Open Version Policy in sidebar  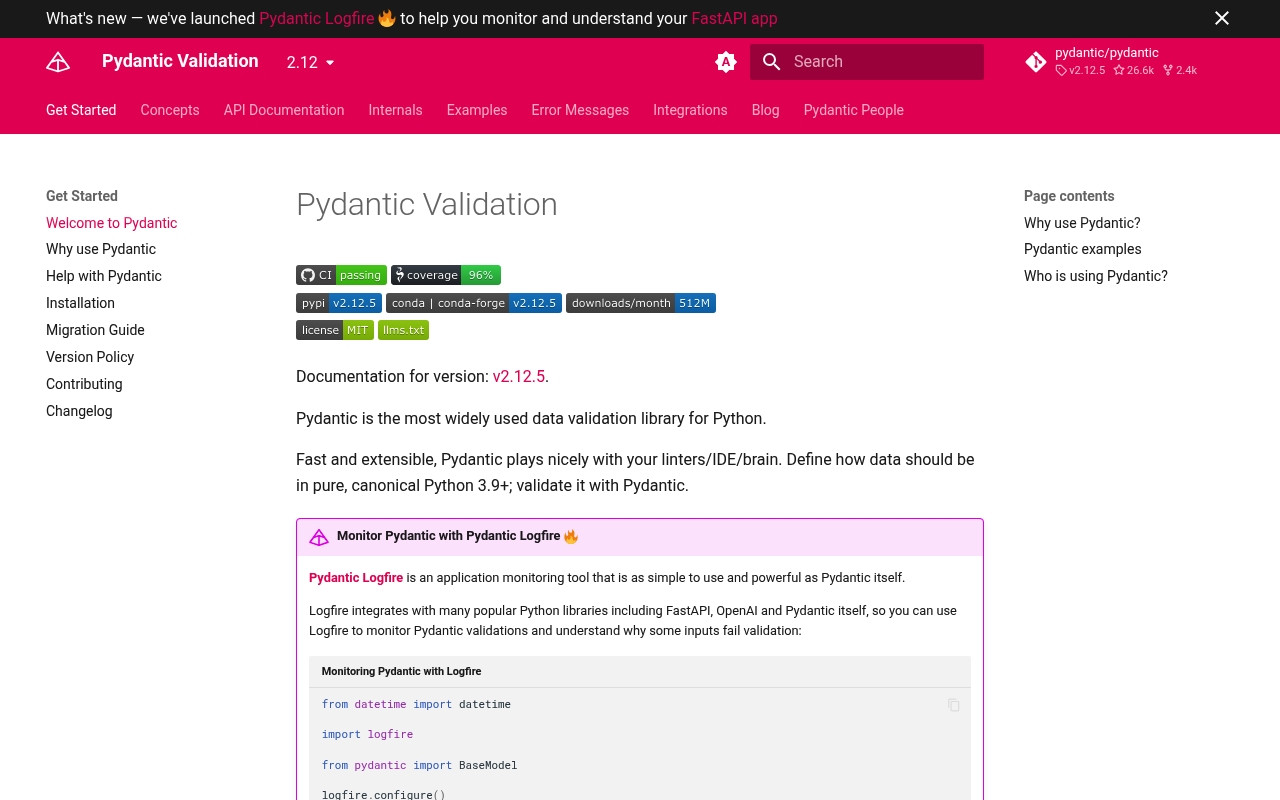(90, 357)
